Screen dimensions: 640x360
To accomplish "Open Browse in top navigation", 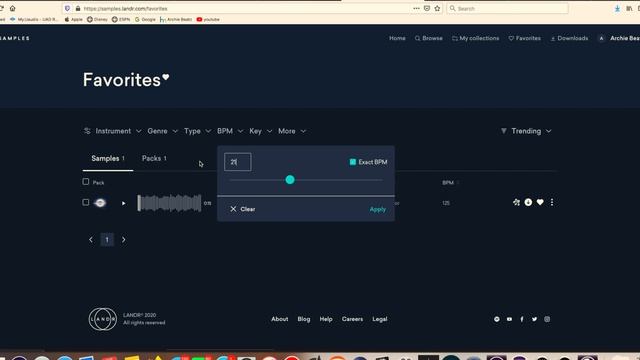I will (429, 38).
